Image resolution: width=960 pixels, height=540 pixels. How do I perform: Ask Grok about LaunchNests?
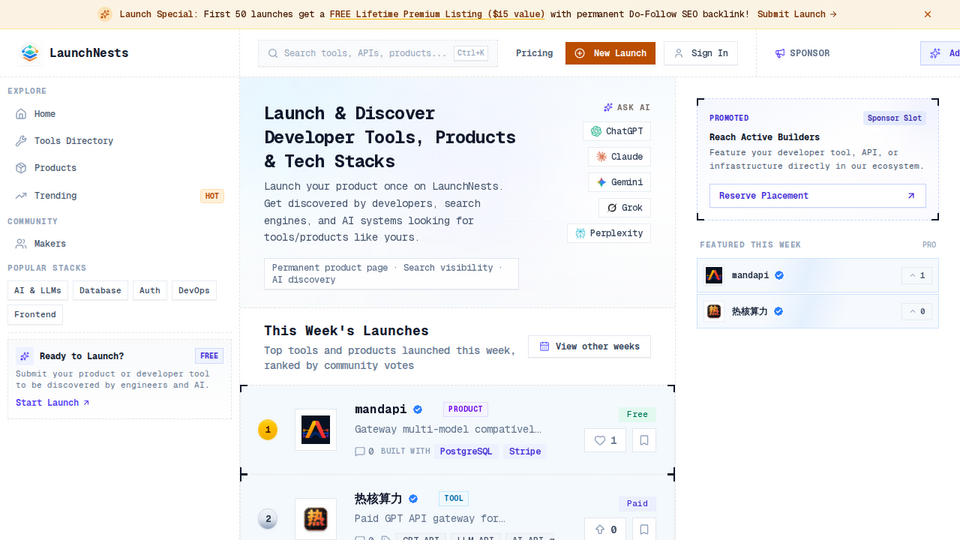pos(624,208)
